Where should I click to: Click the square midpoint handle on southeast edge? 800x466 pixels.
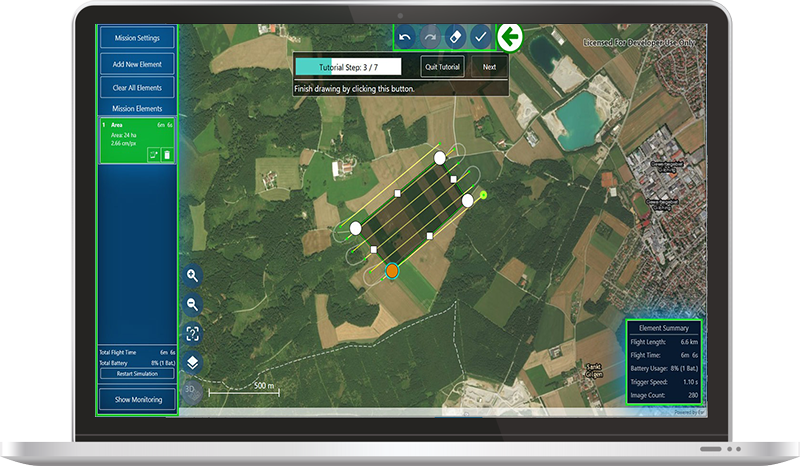tap(430, 236)
